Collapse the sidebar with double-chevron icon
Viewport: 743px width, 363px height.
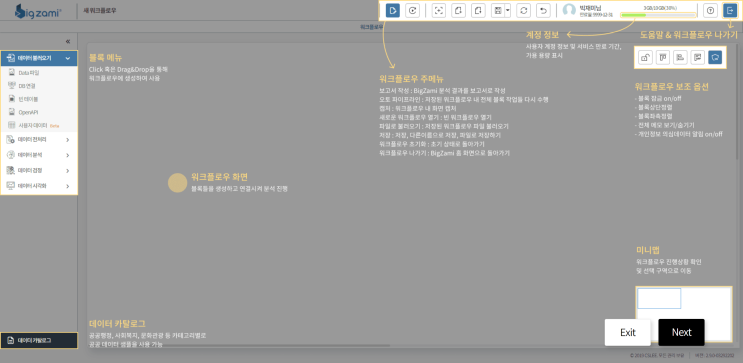click(68, 42)
